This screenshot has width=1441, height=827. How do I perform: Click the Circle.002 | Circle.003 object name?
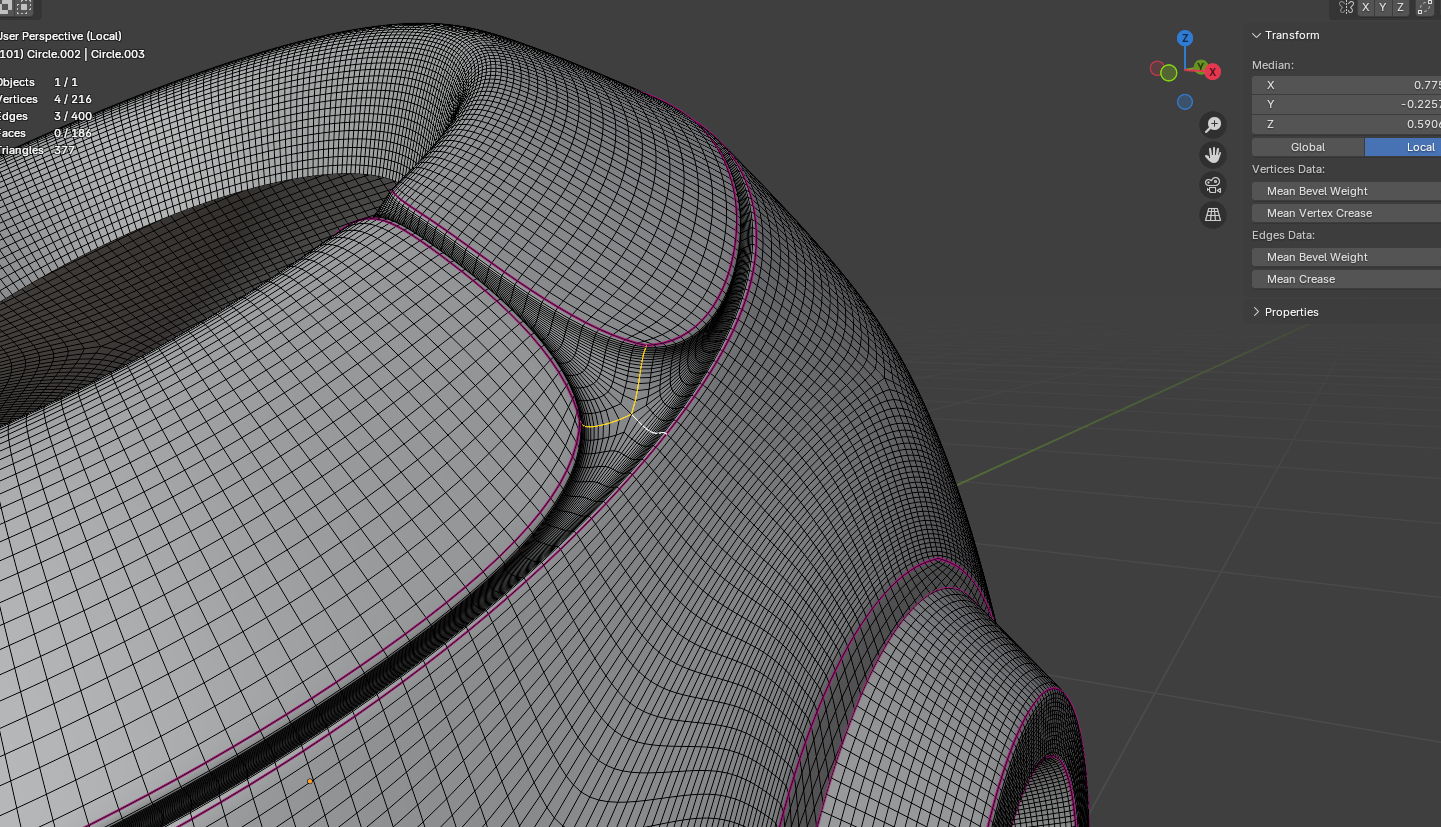click(86, 54)
